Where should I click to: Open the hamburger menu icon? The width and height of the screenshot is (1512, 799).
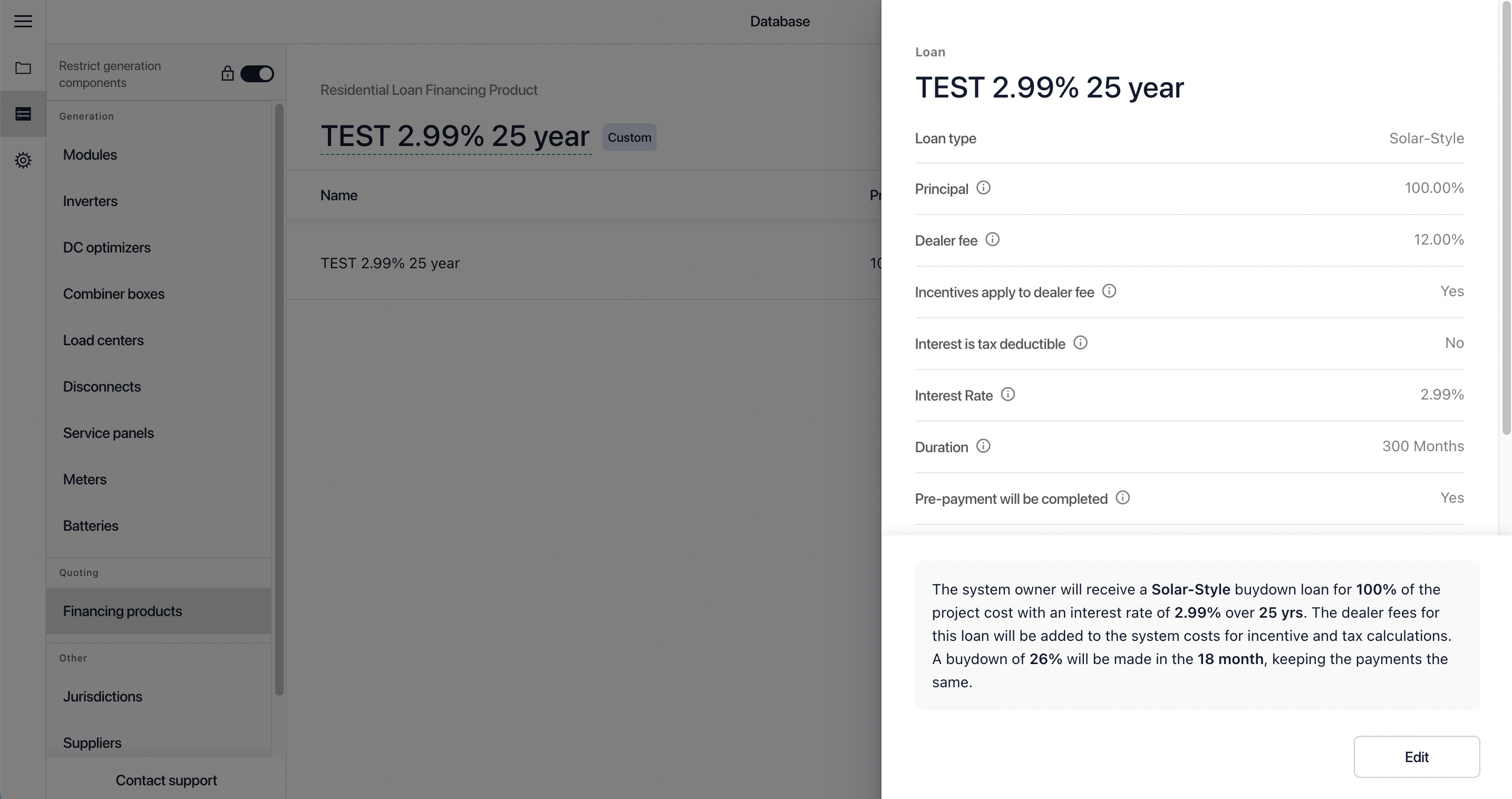pos(23,21)
